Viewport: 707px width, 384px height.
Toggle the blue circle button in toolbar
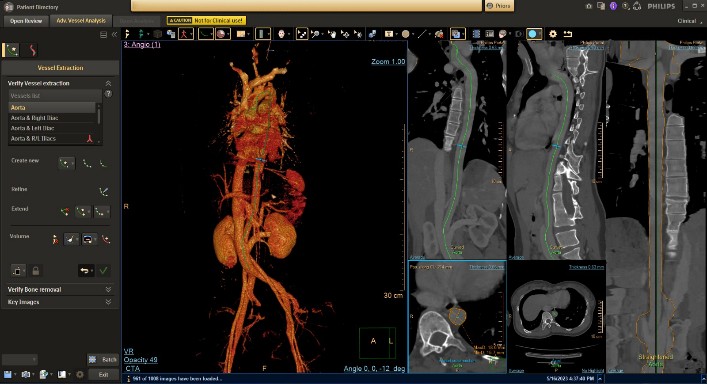click(534, 34)
